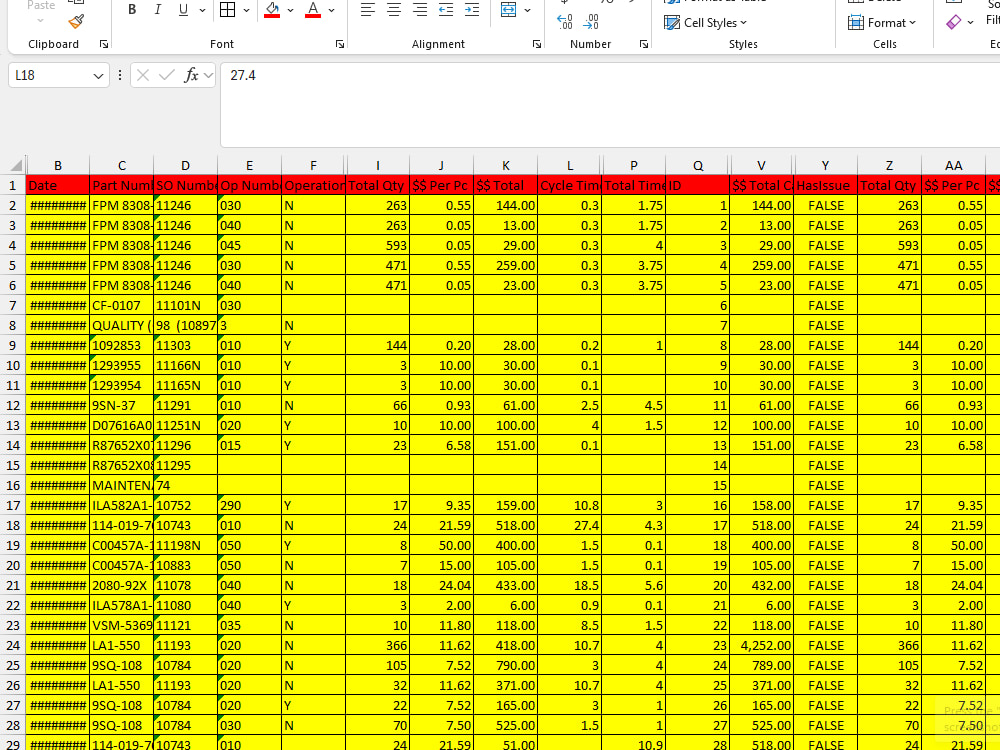
Task: Click header cell 'HasIssue'
Action: tap(825, 186)
